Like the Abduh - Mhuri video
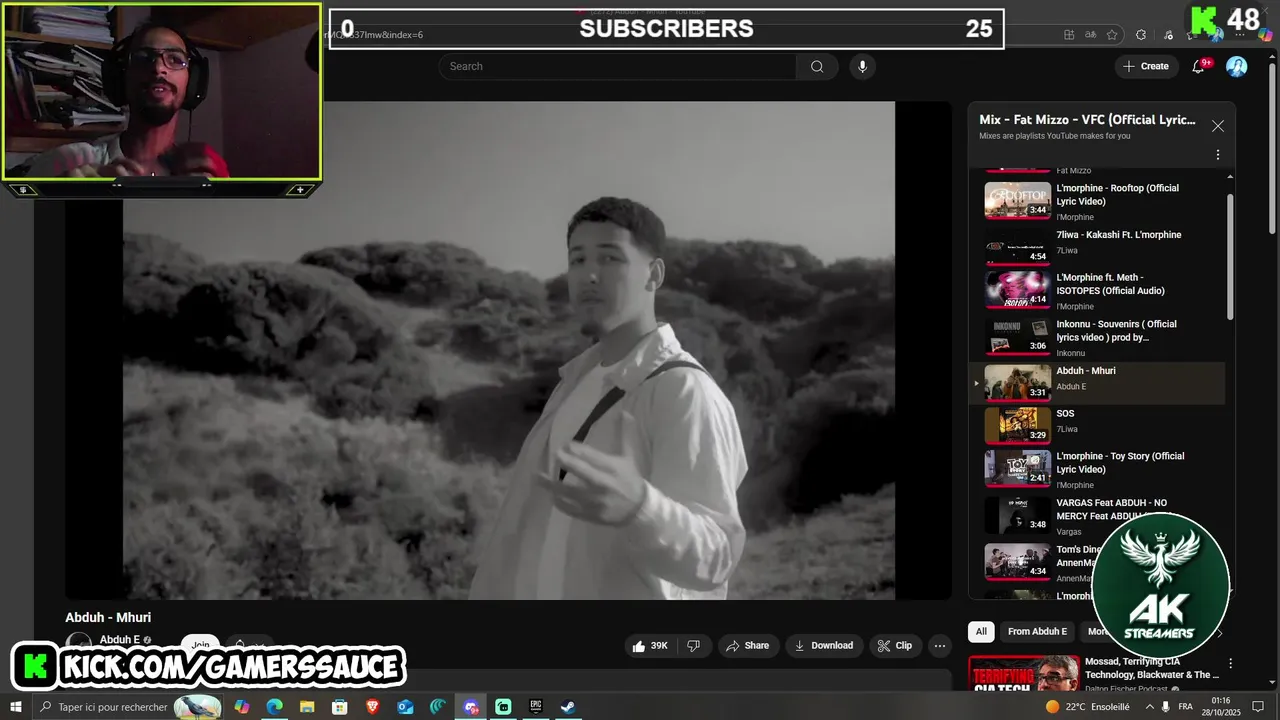The height and width of the screenshot is (720, 1280). [x=650, y=646]
